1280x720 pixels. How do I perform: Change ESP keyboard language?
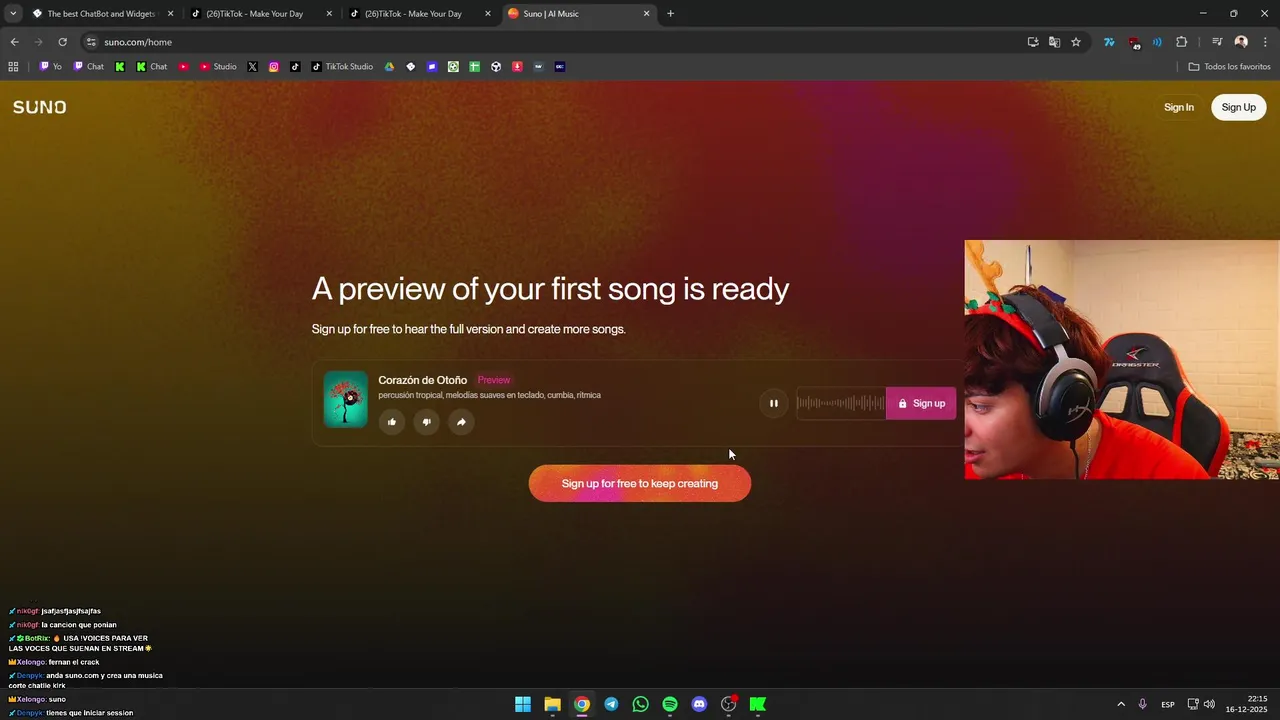[x=1168, y=704]
